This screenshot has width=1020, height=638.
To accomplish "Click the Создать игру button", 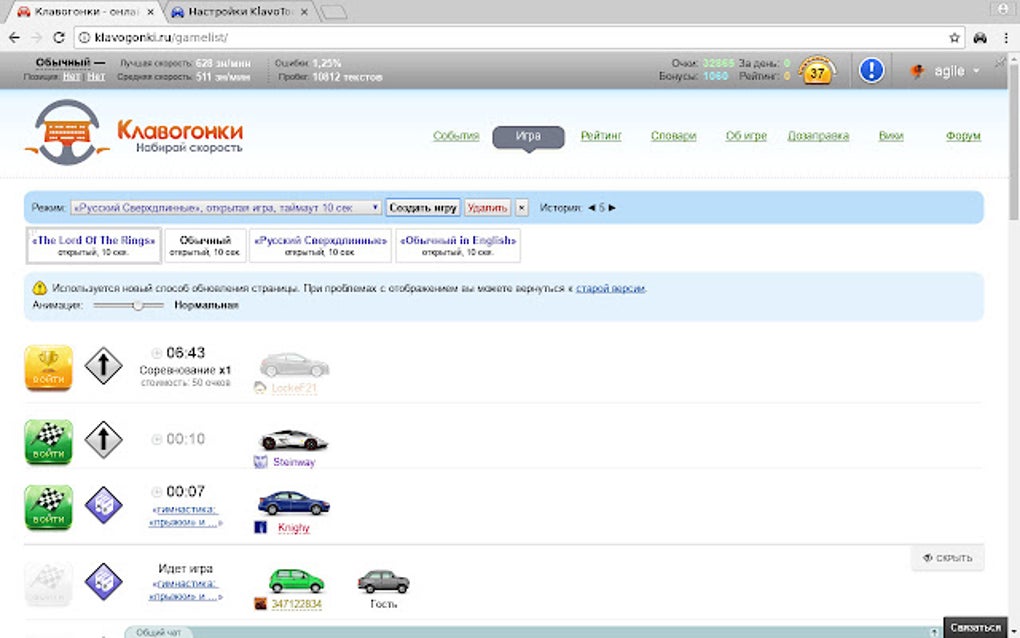I will pyautogui.click(x=423, y=207).
